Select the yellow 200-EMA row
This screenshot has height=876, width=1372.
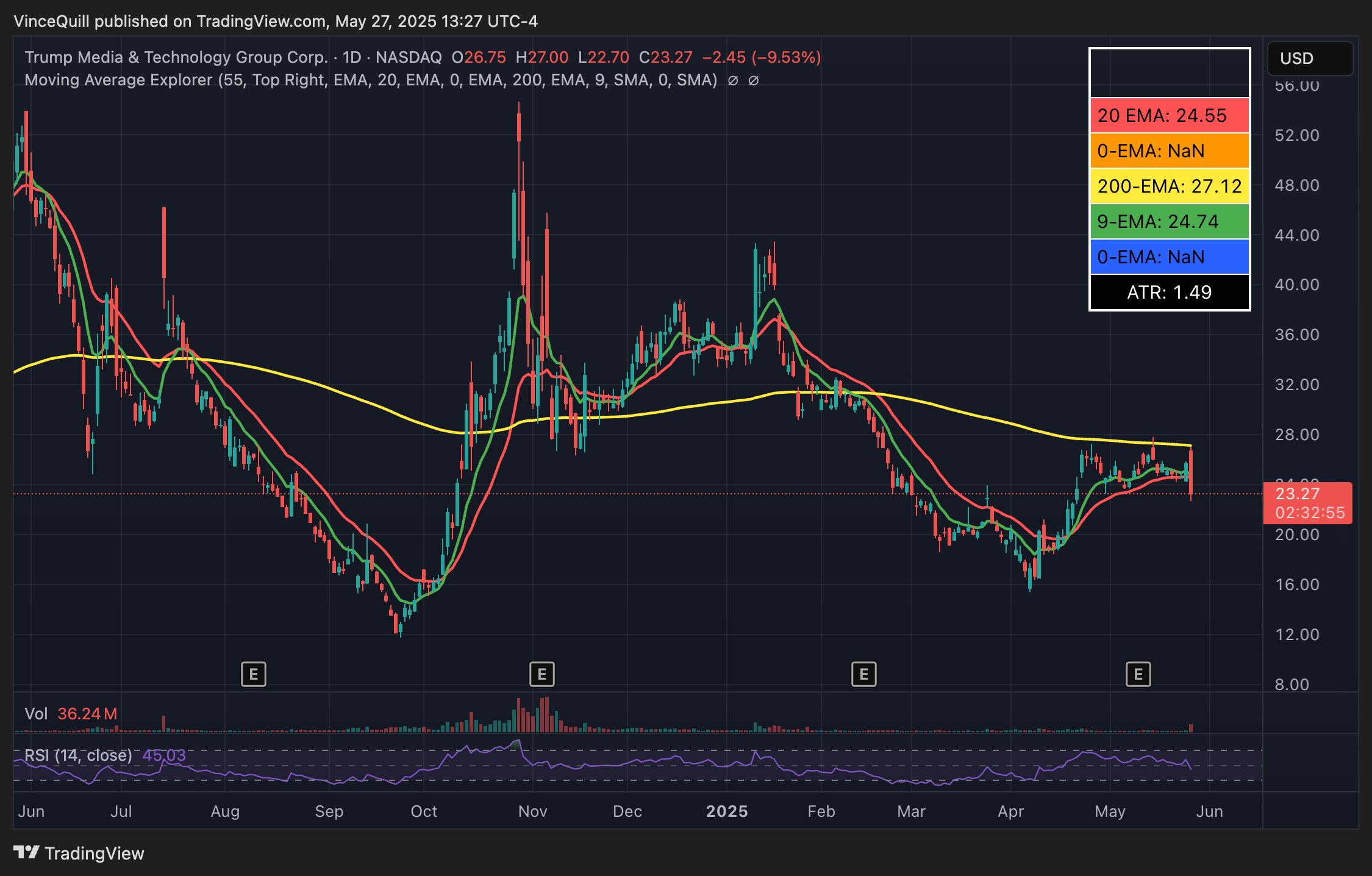click(1169, 186)
